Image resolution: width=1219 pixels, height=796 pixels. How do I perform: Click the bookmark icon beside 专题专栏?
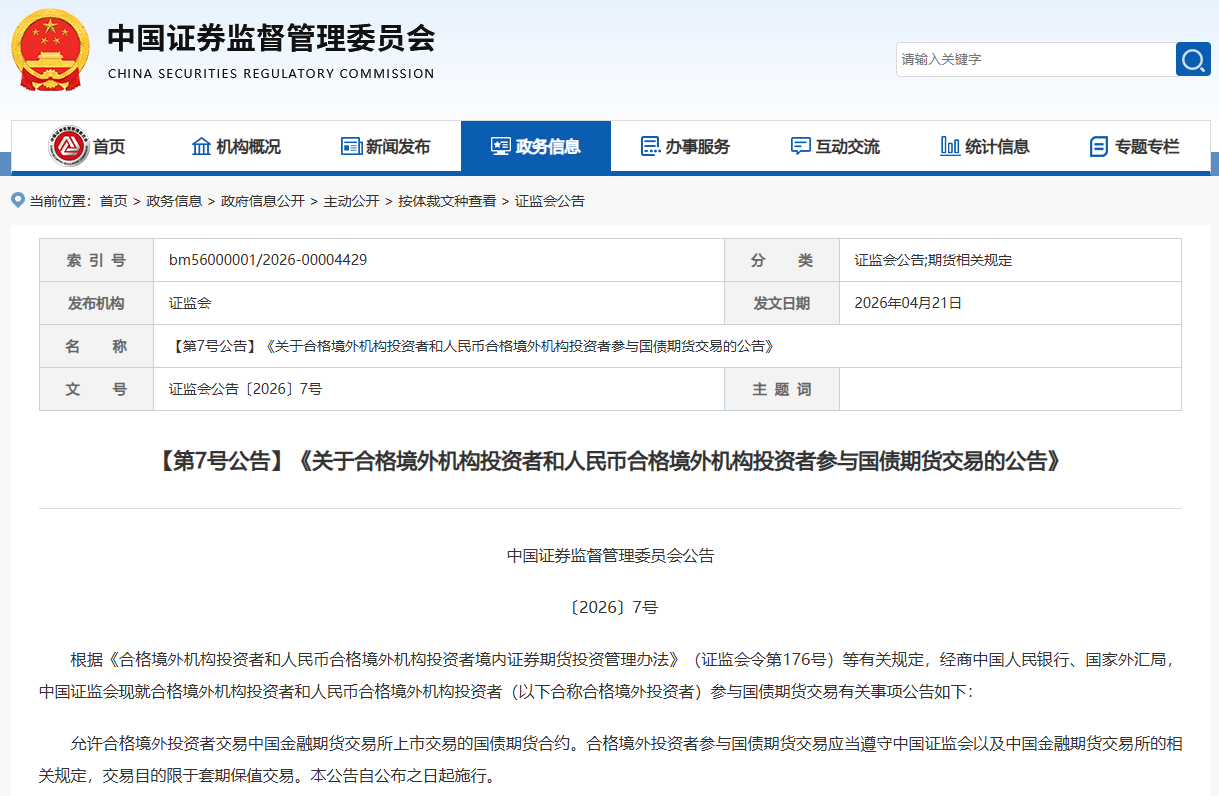[1097, 146]
